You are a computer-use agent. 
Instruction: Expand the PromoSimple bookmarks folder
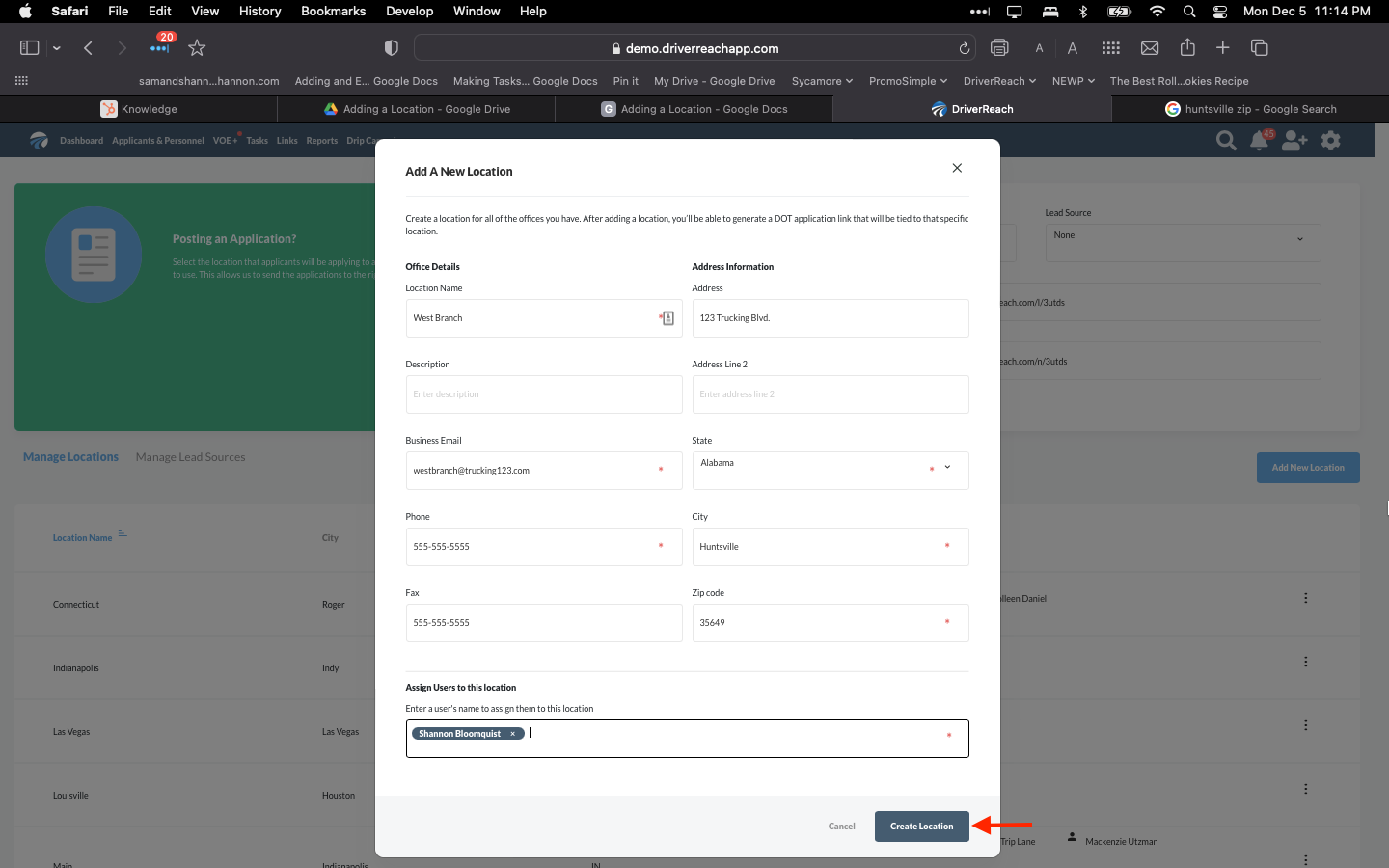(x=908, y=81)
